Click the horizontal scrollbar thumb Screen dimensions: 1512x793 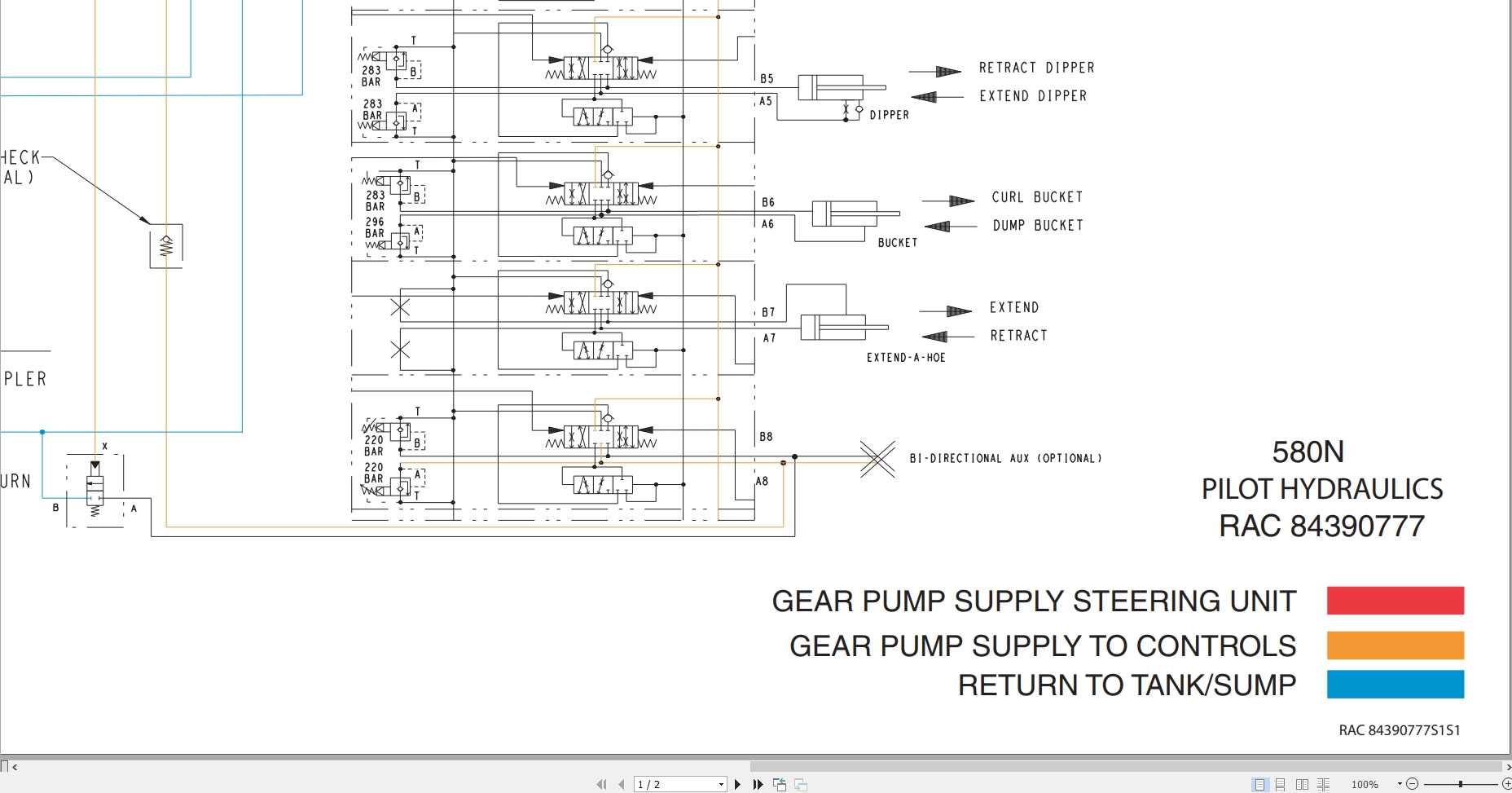(x=1124, y=767)
